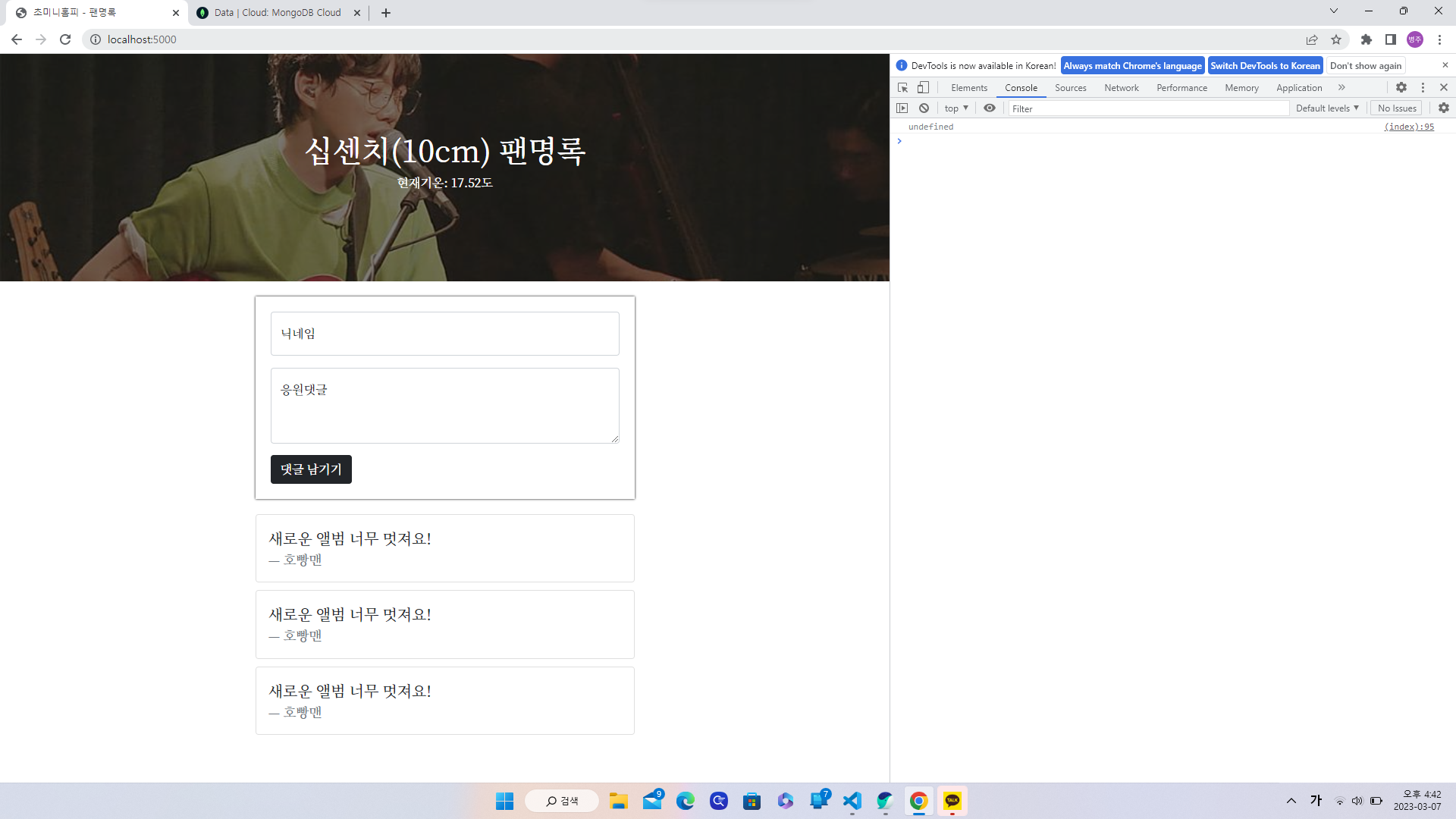Open the Mail app in taskbar
Image resolution: width=1456 pixels, height=819 pixels.
pos(652,801)
